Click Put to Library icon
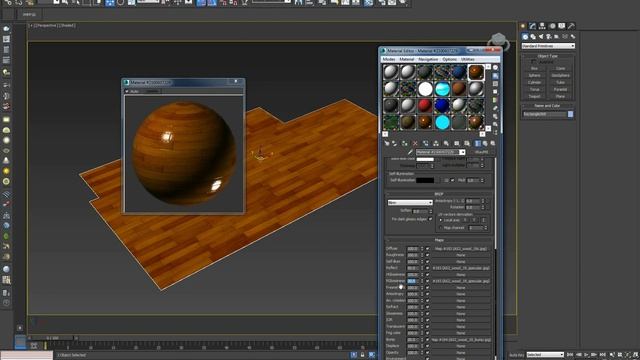 pos(446,143)
